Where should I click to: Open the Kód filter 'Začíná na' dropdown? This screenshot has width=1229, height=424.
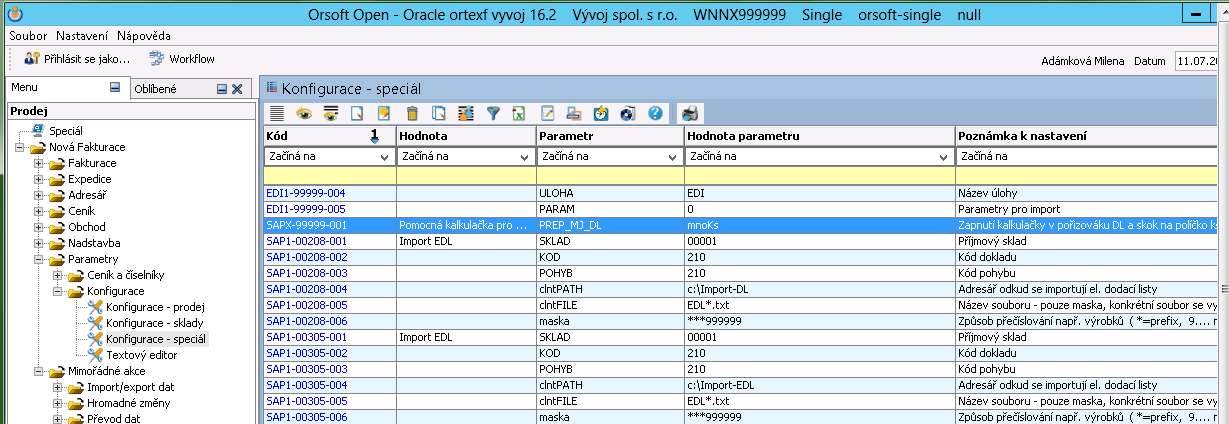[384, 157]
